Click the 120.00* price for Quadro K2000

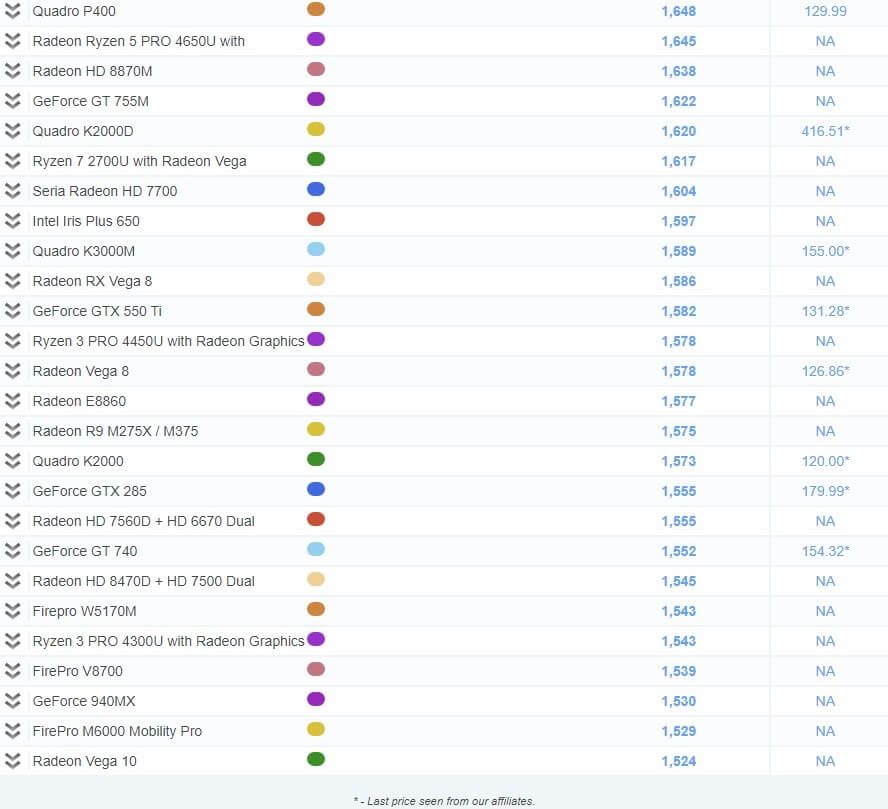pos(825,461)
